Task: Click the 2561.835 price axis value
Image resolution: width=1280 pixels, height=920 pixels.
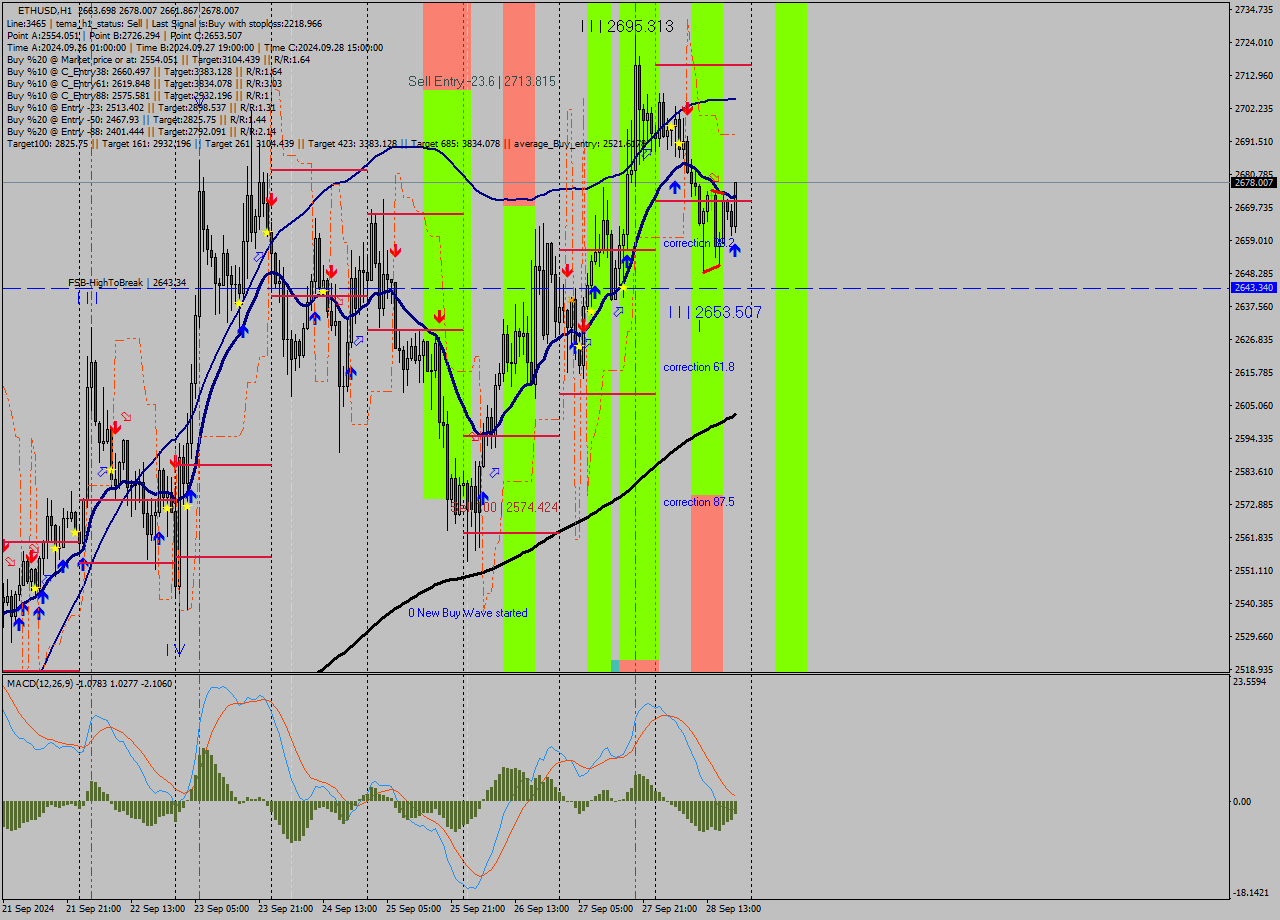Action: click(1254, 537)
